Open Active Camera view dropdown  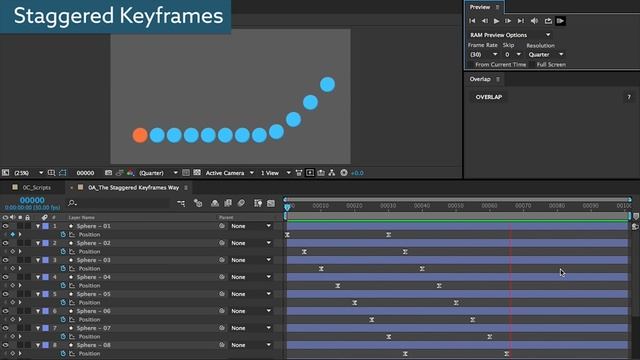[x=229, y=173]
